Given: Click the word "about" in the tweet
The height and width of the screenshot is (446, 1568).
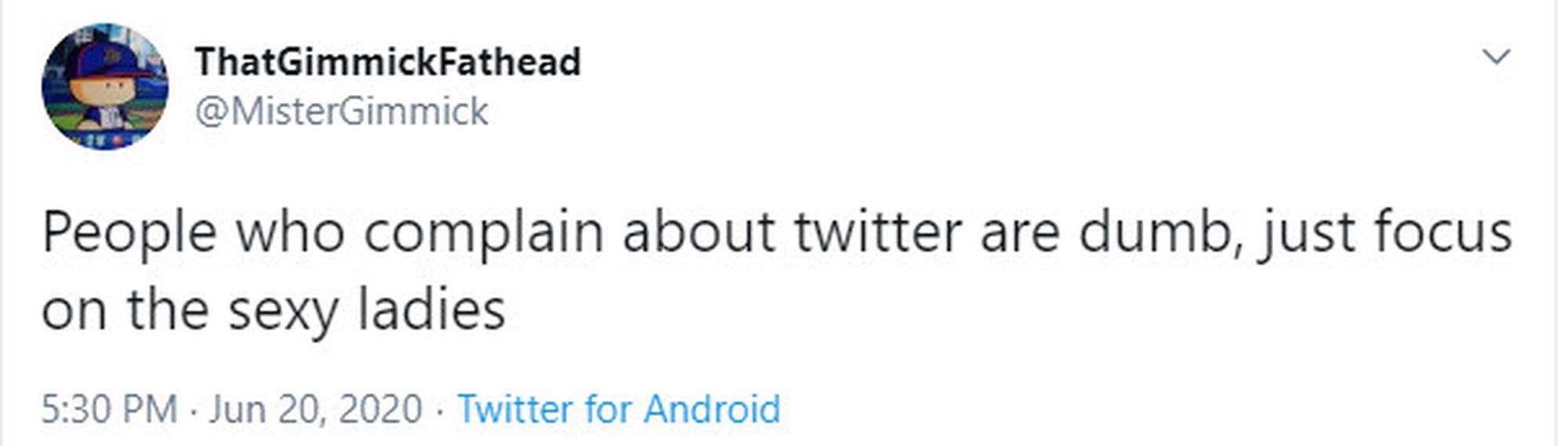Looking at the screenshot, I should click(699, 233).
